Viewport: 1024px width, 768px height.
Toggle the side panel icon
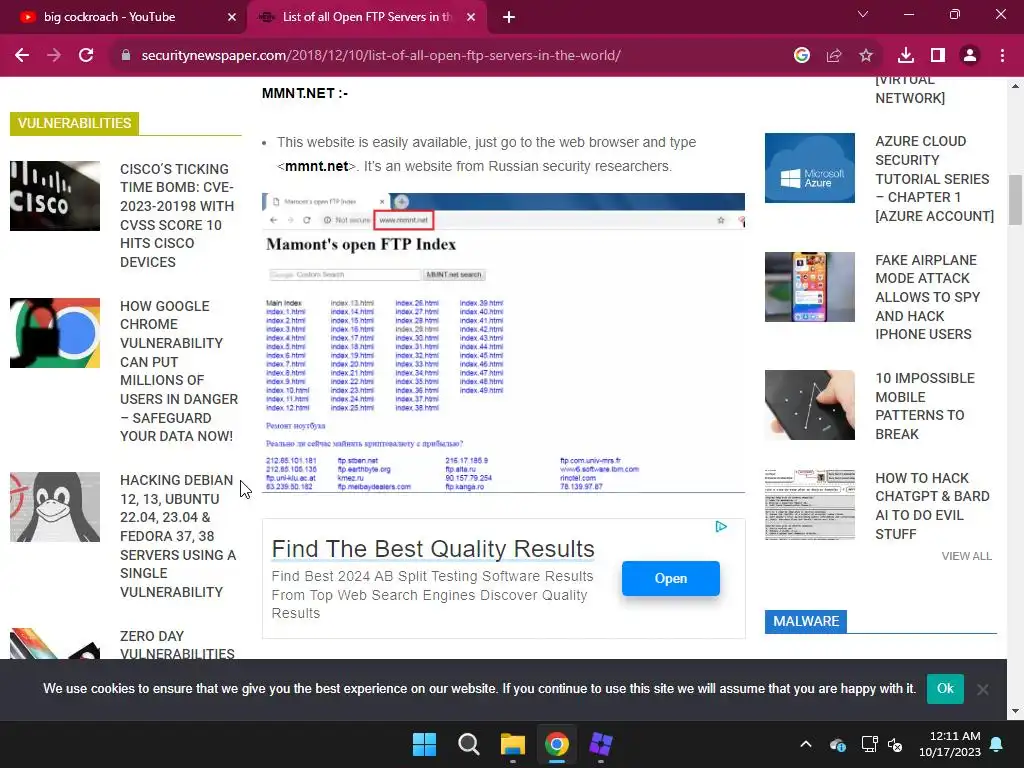coord(938,56)
